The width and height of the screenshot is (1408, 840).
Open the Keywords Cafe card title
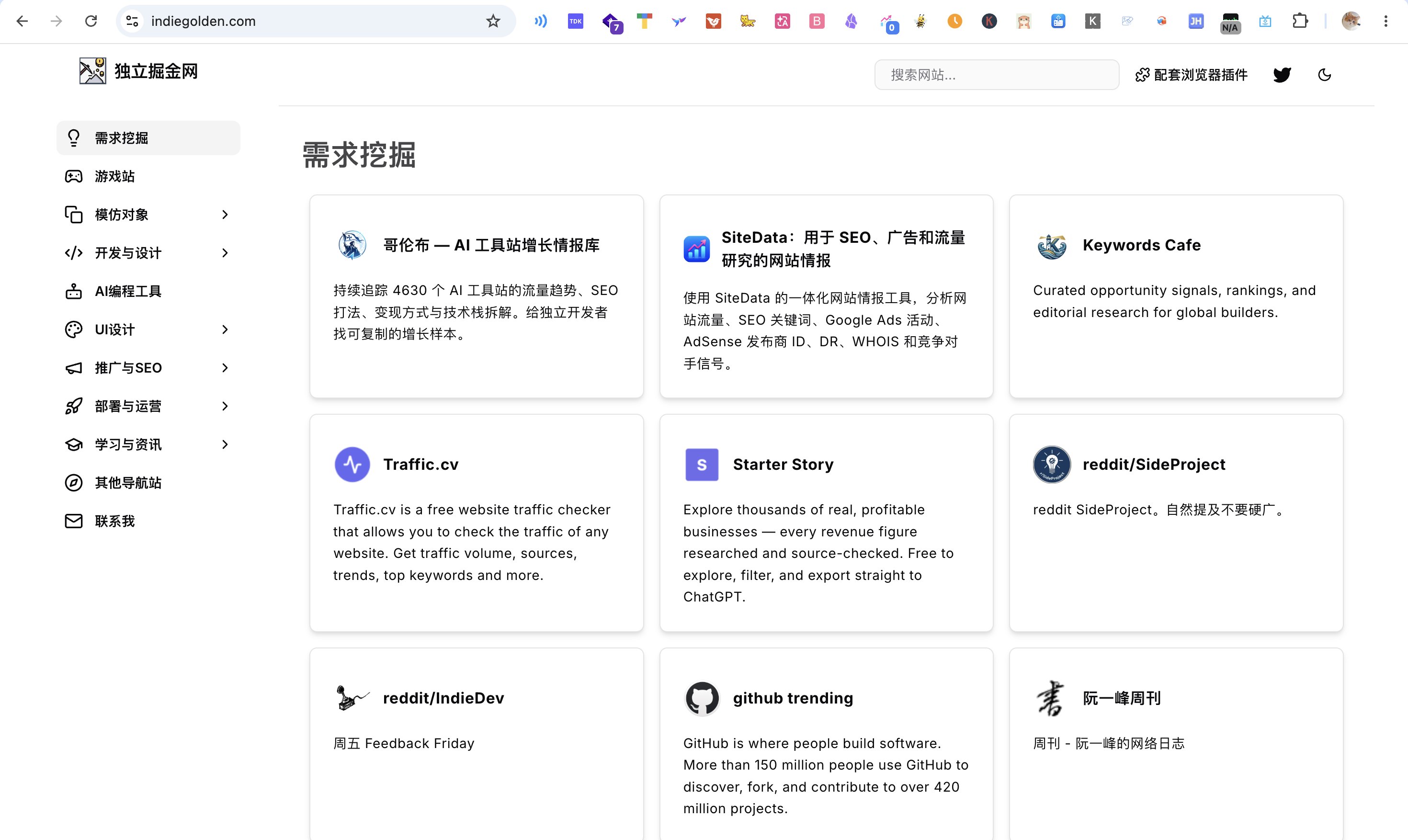click(x=1141, y=245)
